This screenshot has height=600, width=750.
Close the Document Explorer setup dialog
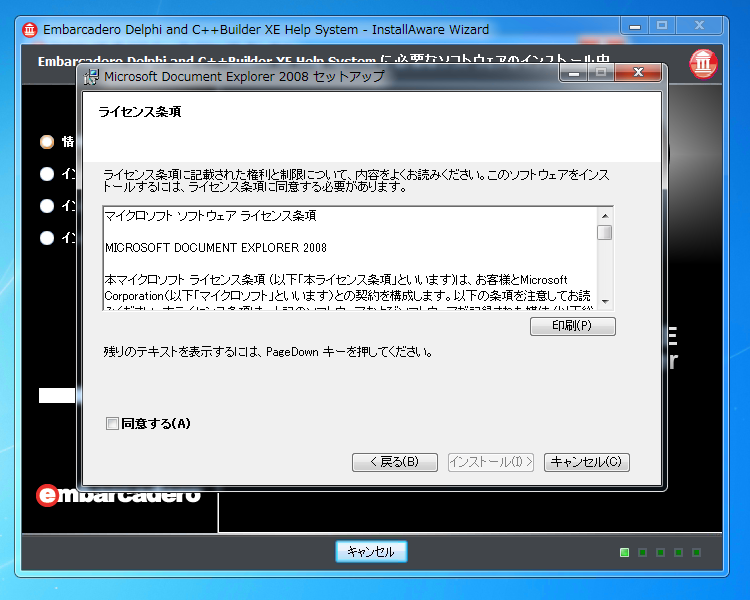click(638, 72)
